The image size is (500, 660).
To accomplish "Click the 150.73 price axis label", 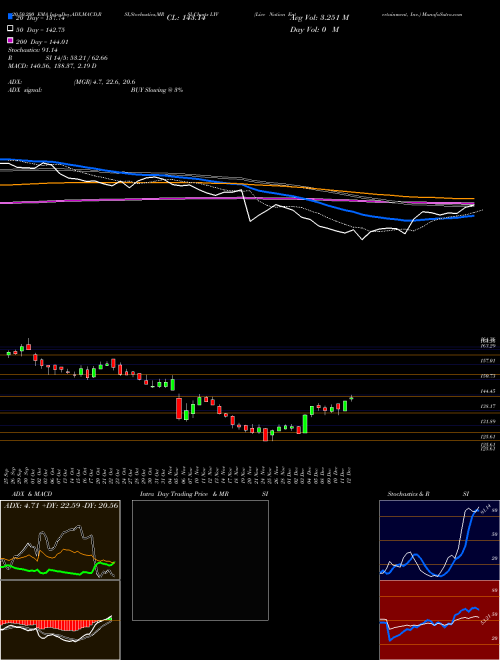I will point(488,376).
